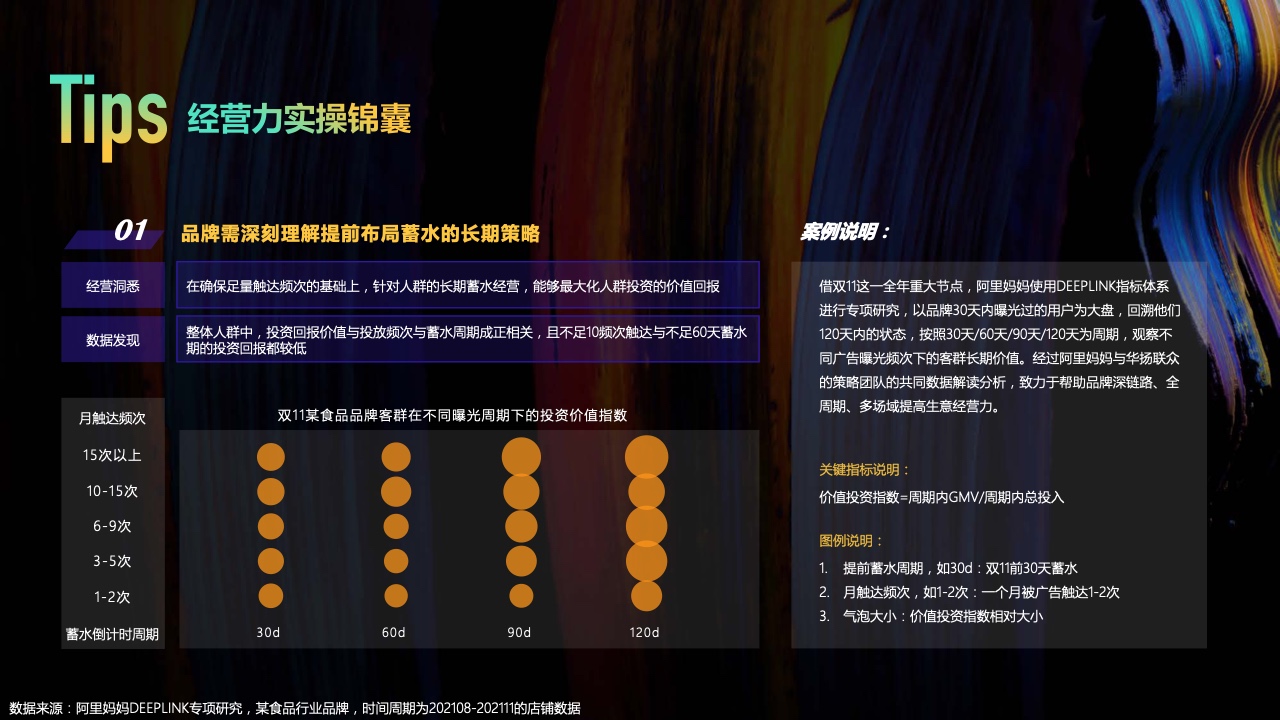The image size is (1280, 720).
Task: Click the "图例说明：" subheading
Action: click(x=852, y=541)
